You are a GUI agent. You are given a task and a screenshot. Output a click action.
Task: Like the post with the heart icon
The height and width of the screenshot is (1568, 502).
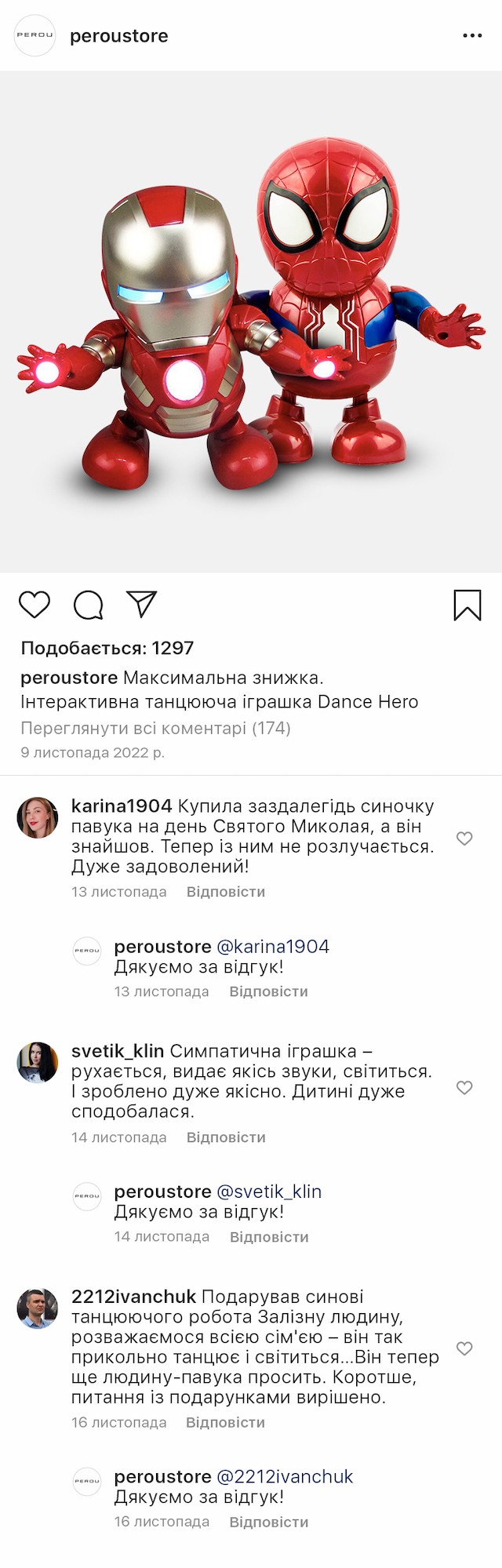35,605
